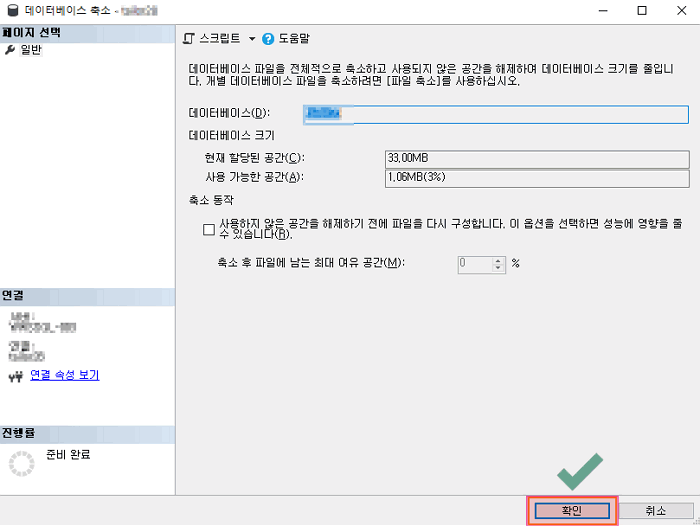The height and width of the screenshot is (526, 700).
Task: Enable reorganize files before releasing space checkbox
Action: tap(208, 230)
